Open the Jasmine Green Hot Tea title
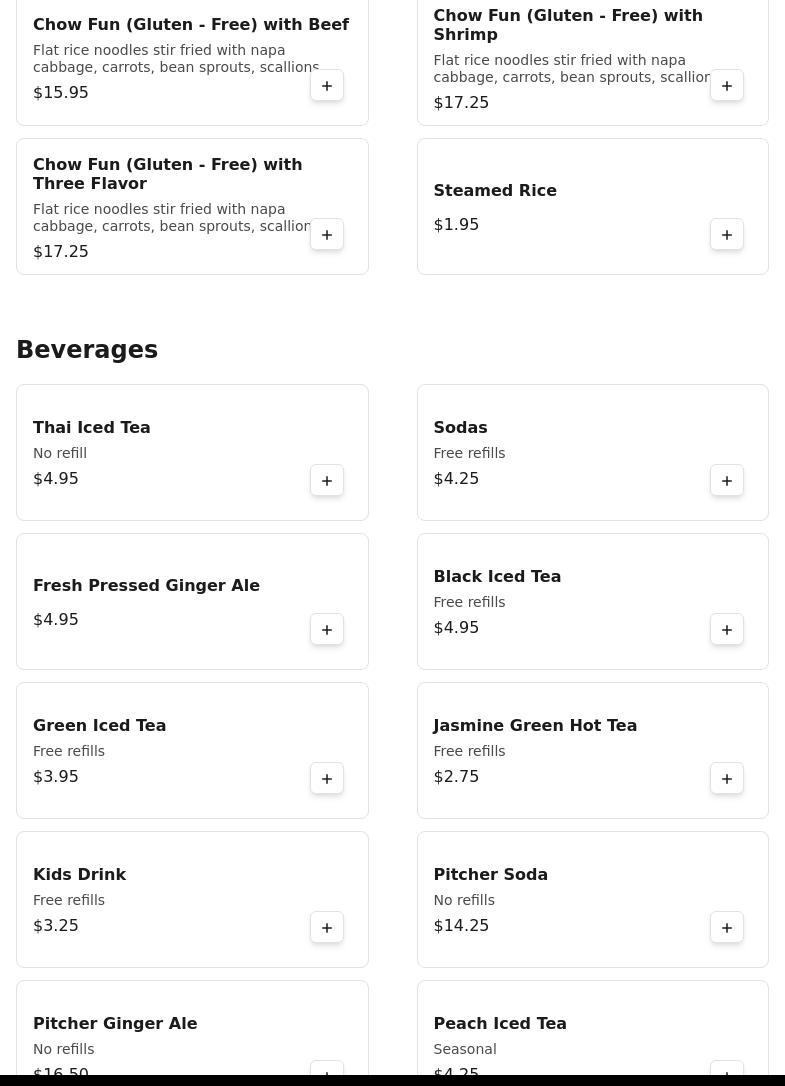This screenshot has height=1086, width=785. coord(535,725)
